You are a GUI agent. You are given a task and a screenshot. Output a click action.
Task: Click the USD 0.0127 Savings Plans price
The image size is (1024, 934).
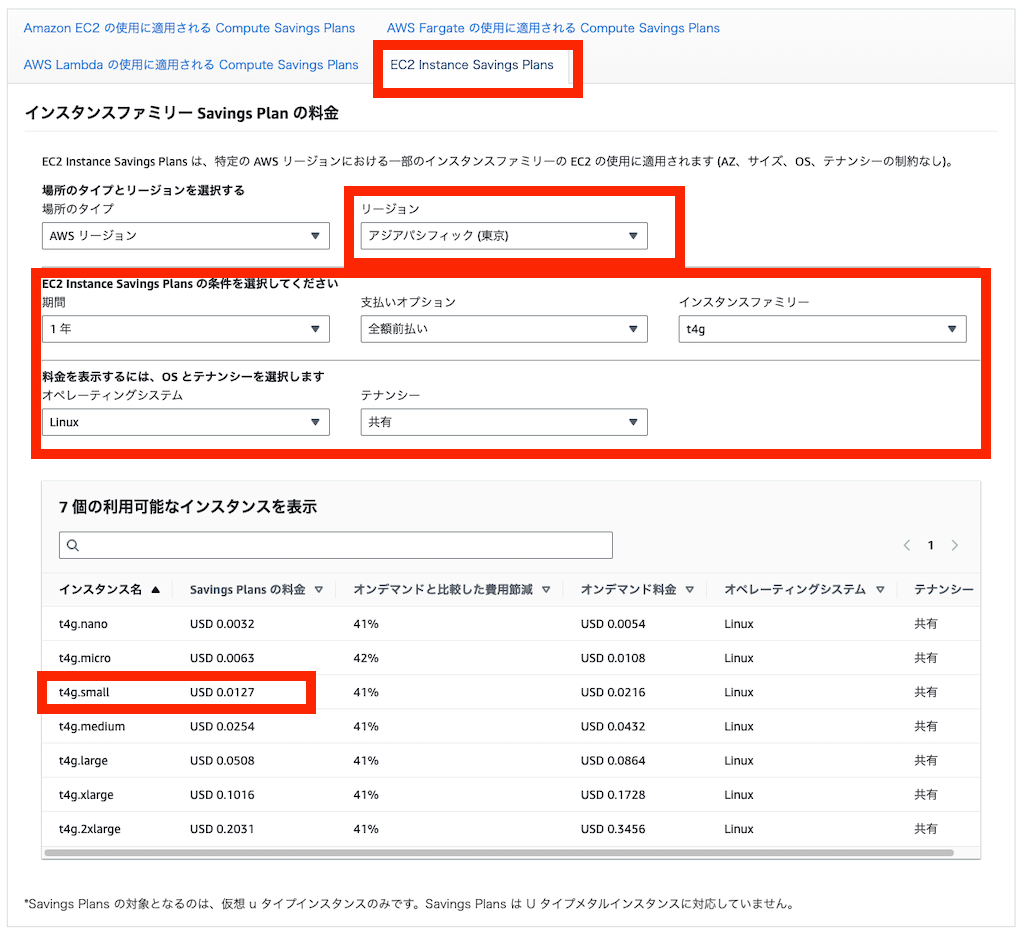(x=222, y=692)
